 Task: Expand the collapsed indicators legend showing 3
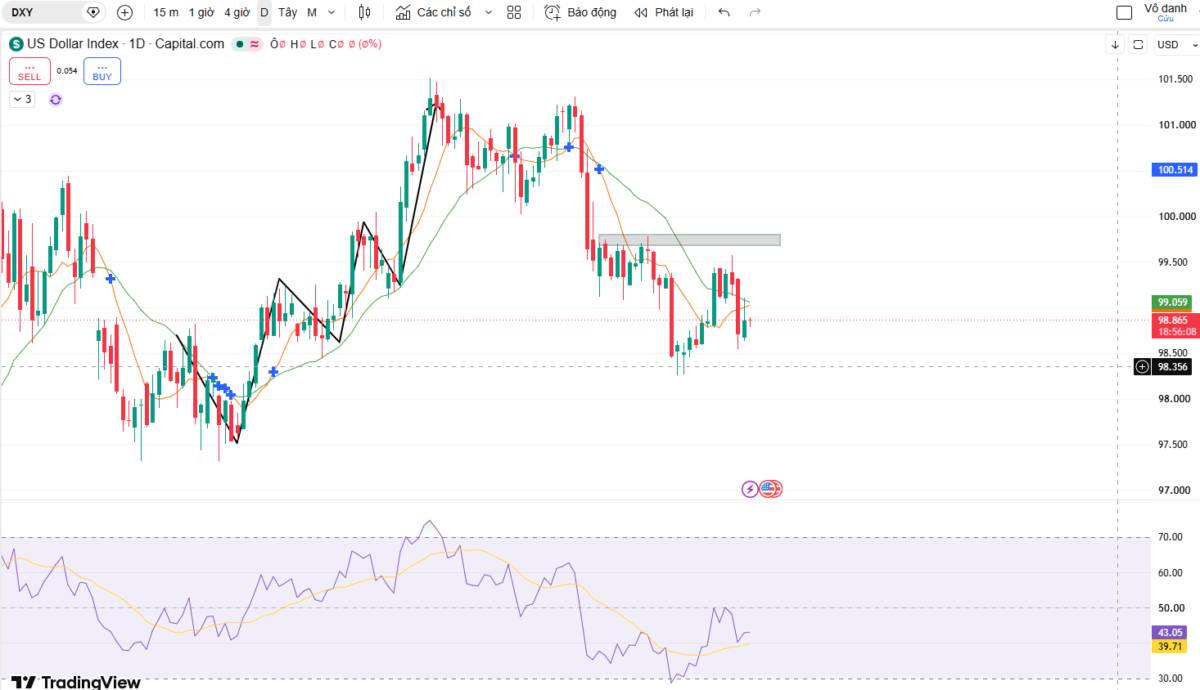click(x=22, y=99)
